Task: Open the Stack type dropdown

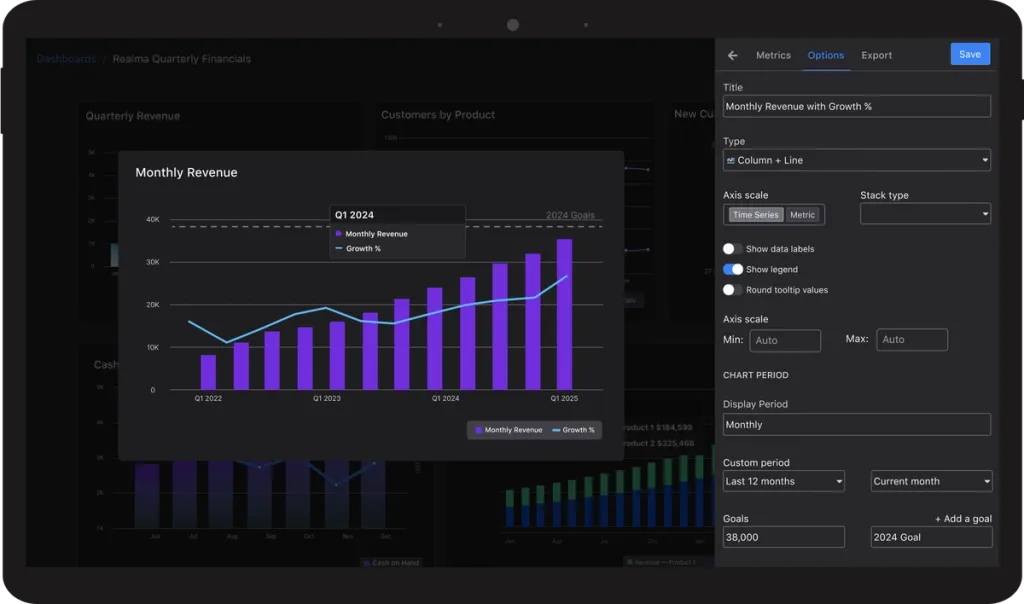Action: [x=925, y=214]
